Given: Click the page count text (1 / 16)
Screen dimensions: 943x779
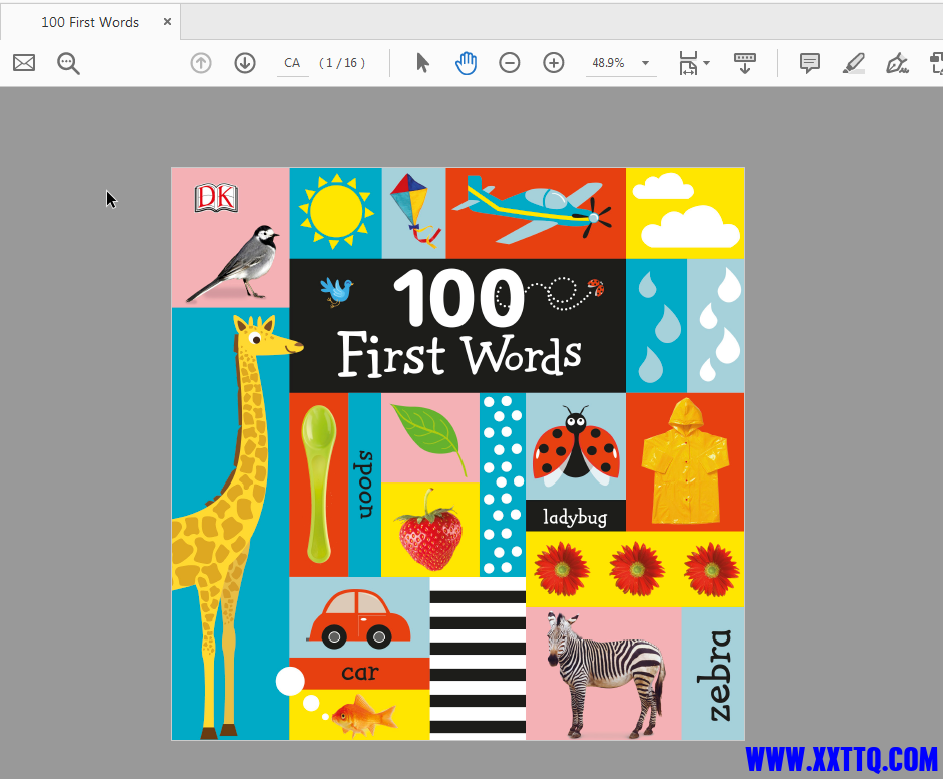Looking at the screenshot, I should point(342,63).
